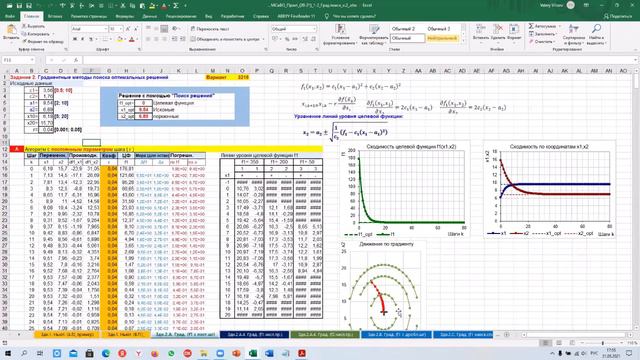This screenshot has height=360, width=640.
Task: Open the olive green sheet tab
Action: click(x=325, y=335)
